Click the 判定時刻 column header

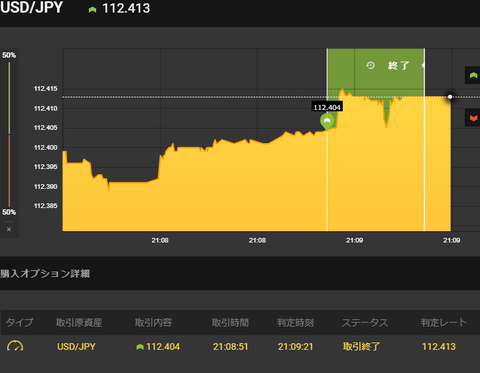(x=295, y=322)
